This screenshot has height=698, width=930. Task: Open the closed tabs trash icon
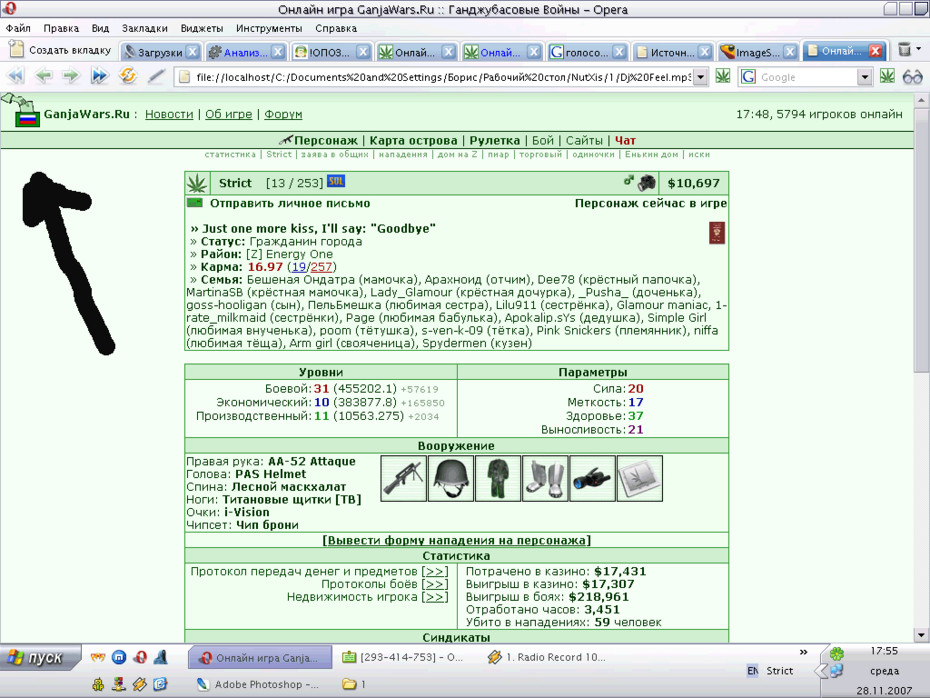click(x=904, y=50)
